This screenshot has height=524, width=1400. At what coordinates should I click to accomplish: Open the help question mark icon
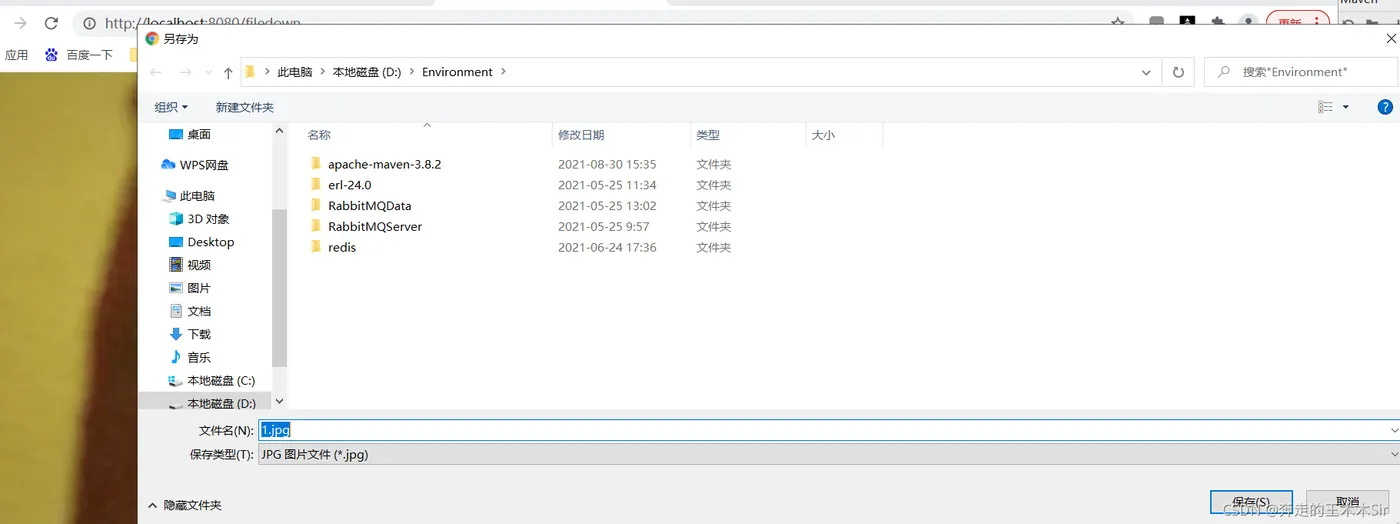click(1385, 107)
